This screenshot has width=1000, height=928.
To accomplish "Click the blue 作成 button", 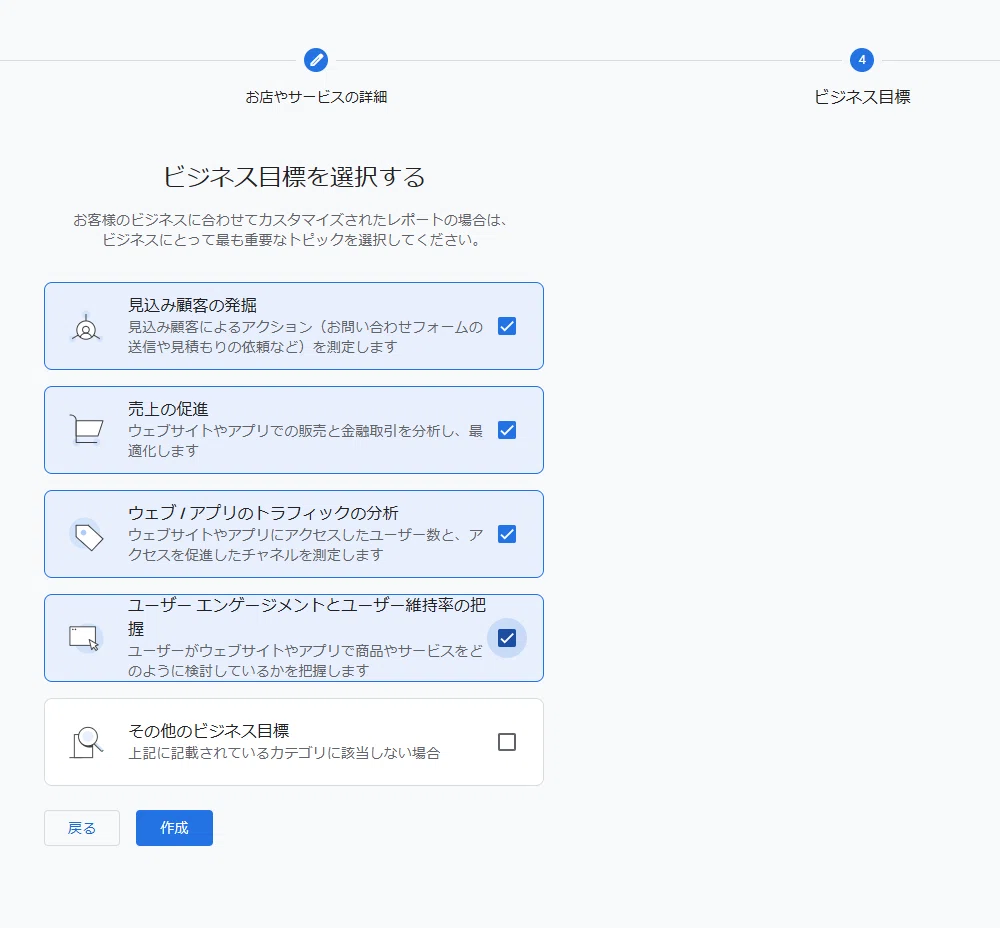I will point(174,828).
